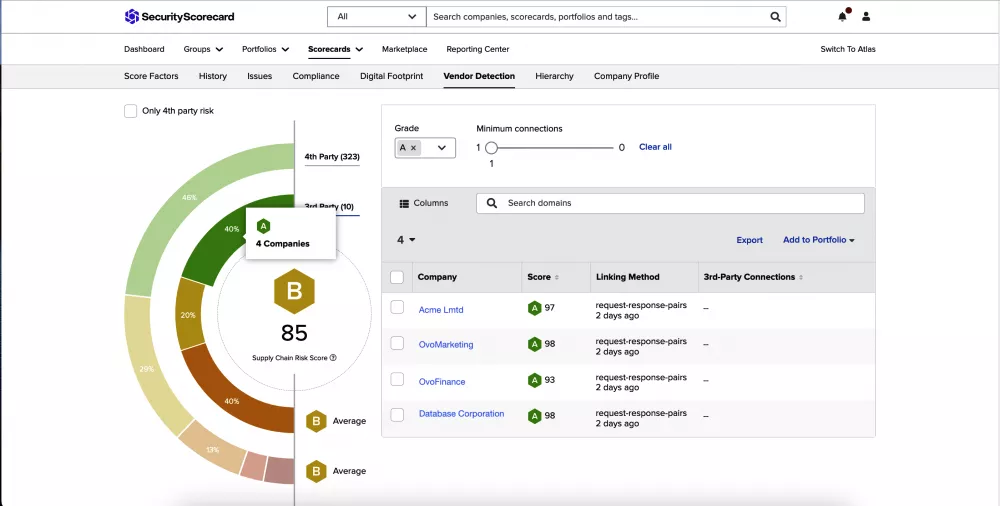Click the large B hexagon grade badge
This screenshot has width=1000, height=506.
[294, 291]
